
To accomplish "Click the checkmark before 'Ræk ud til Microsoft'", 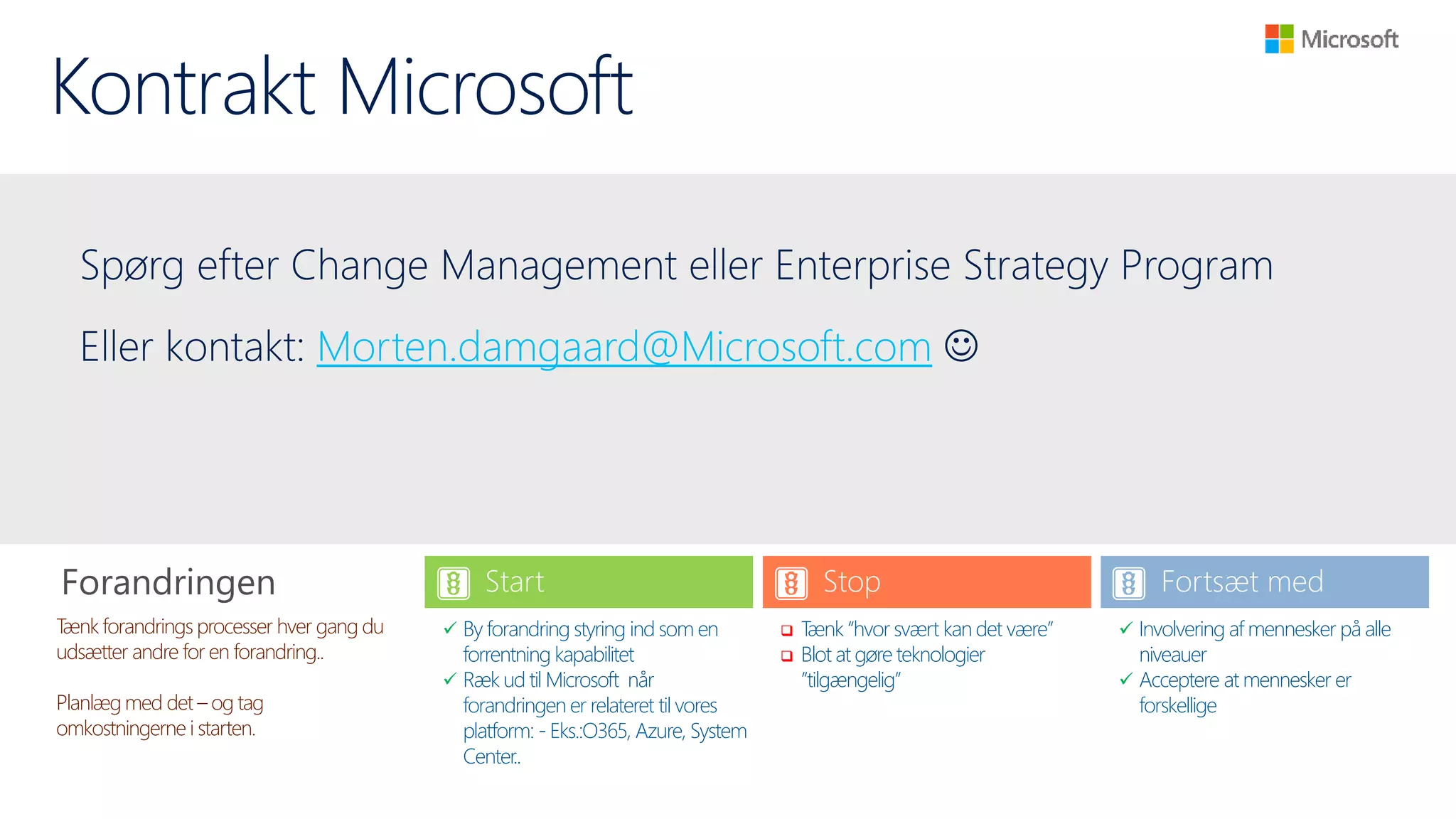I will 449,680.
